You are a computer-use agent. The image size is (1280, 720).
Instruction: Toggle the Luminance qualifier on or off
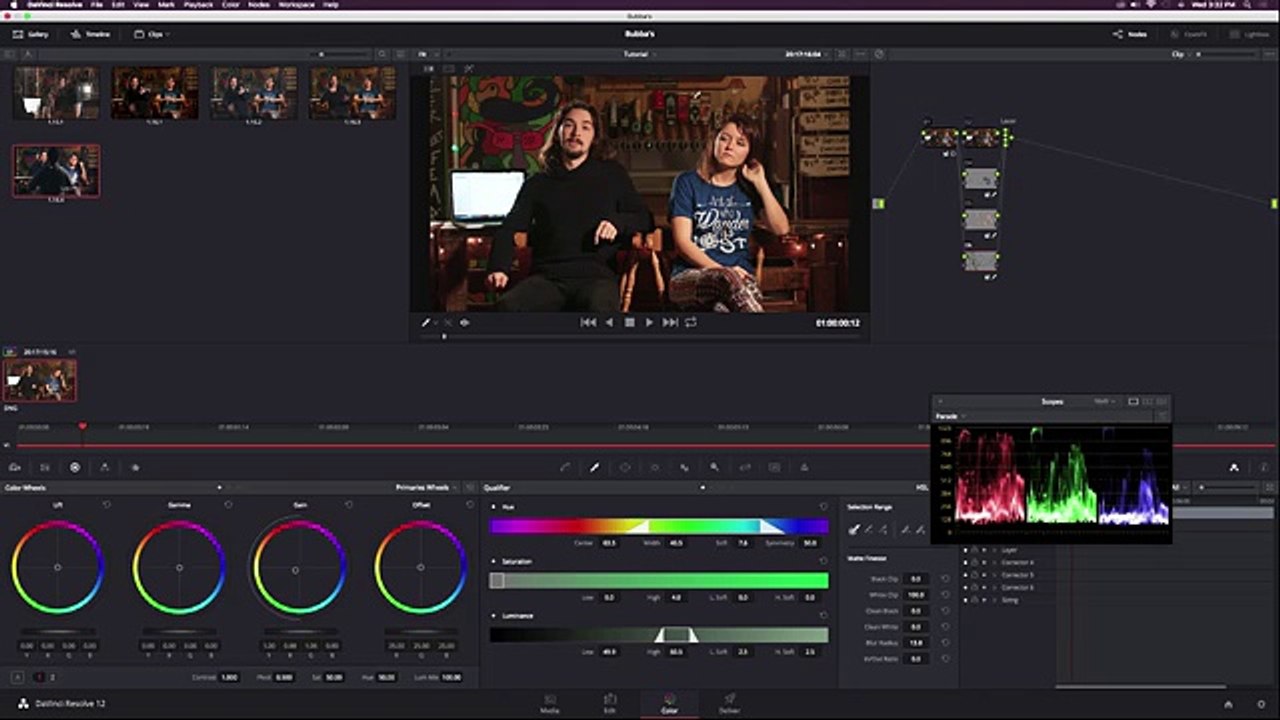pos(494,615)
